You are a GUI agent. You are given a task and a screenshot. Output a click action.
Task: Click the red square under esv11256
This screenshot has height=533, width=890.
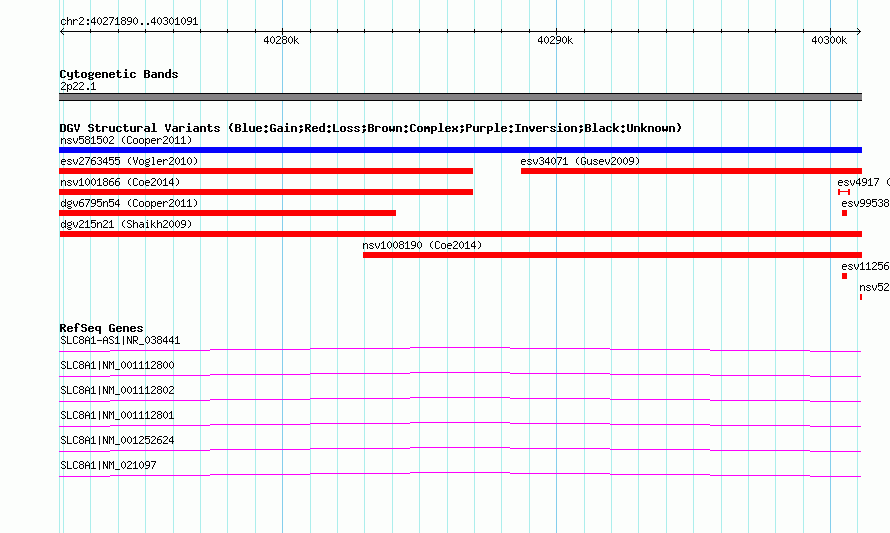coord(845,276)
